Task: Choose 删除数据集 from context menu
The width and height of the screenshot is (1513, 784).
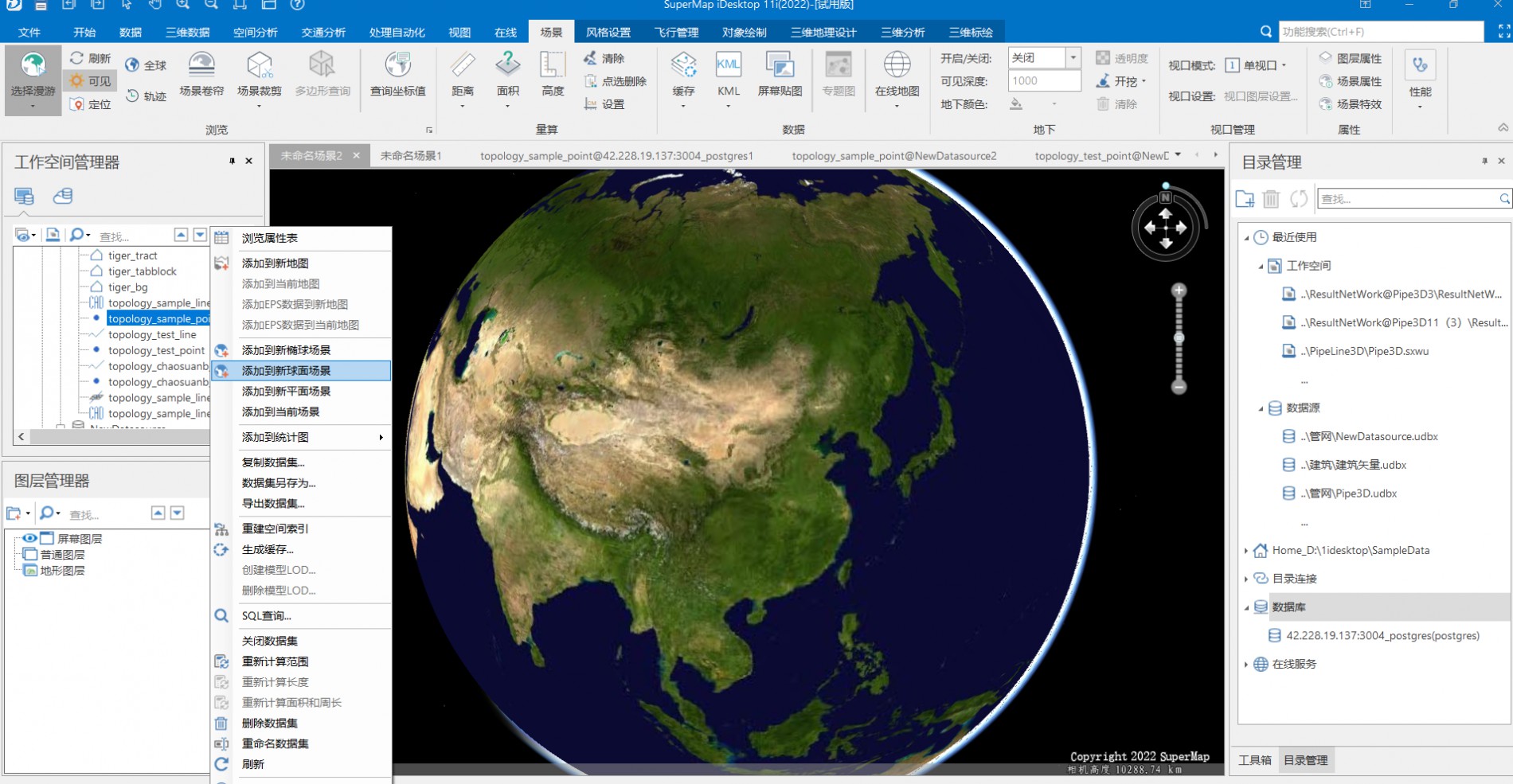Action: pos(301,724)
